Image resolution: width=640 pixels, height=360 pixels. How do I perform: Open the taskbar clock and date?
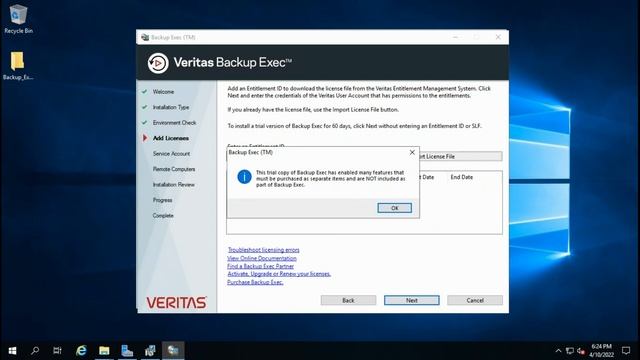pyautogui.click(x=601, y=351)
